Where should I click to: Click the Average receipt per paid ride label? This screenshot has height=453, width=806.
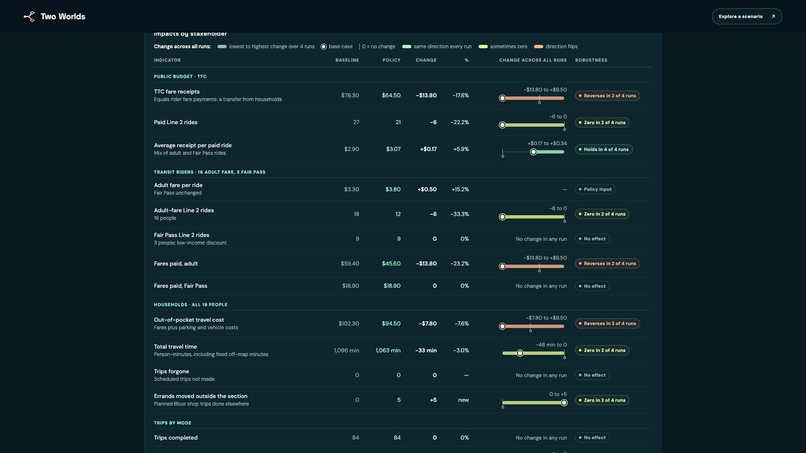pyautogui.click(x=193, y=146)
